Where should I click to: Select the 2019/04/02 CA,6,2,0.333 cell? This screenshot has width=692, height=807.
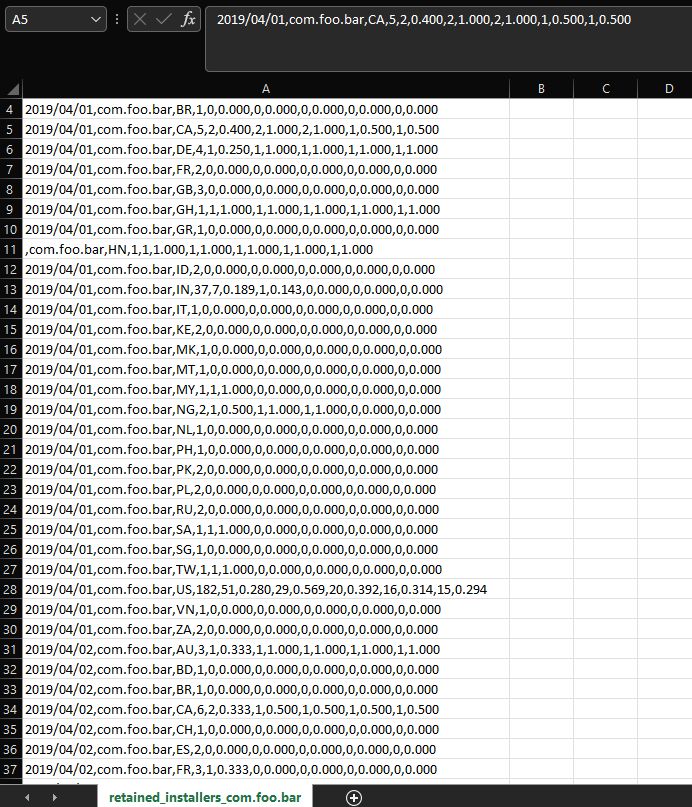[x=266, y=709]
